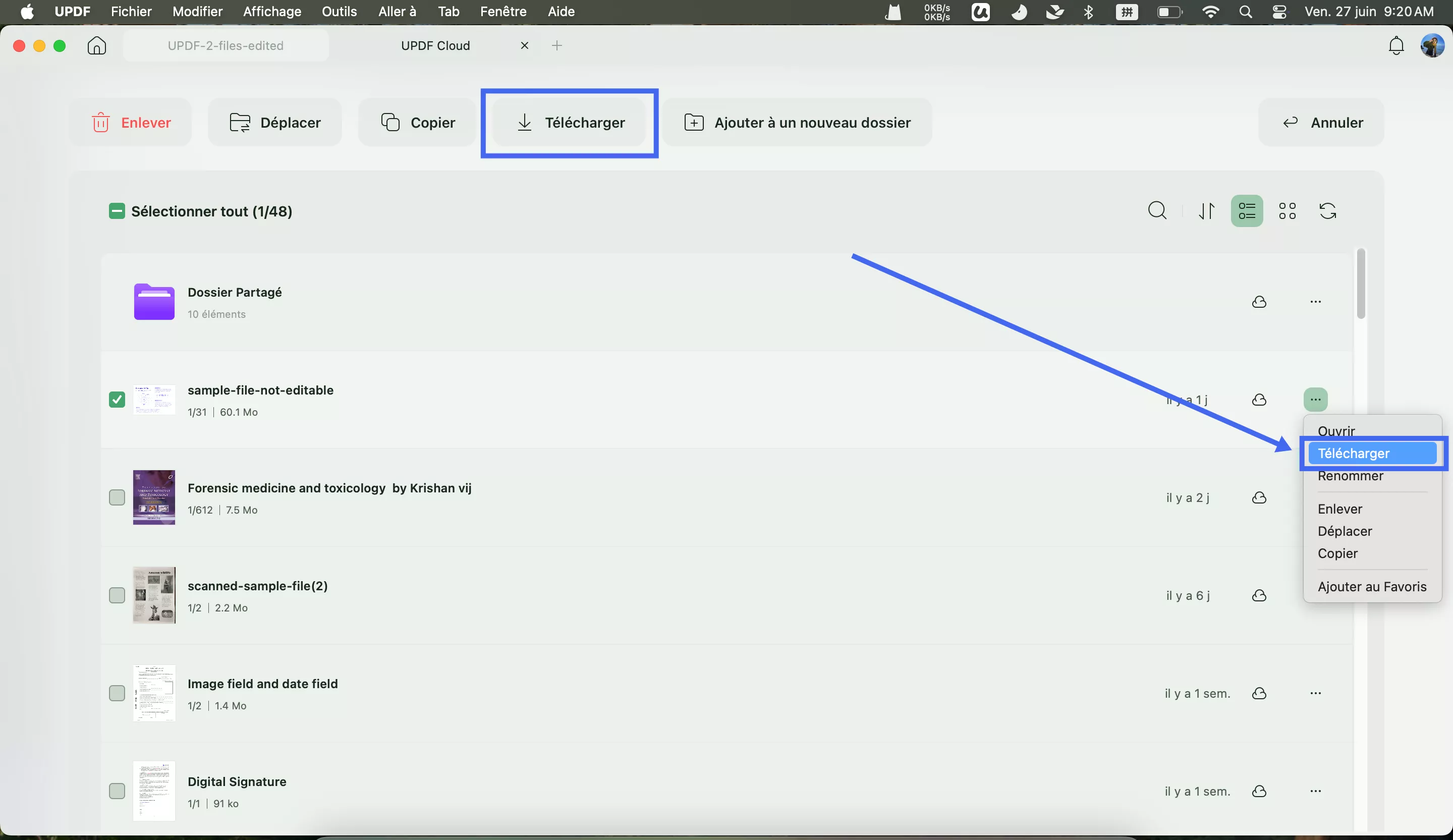This screenshot has width=1453, height=840.
Task: Open the Fichier menu
Action: pyautogui.click(x=131, y=12)
